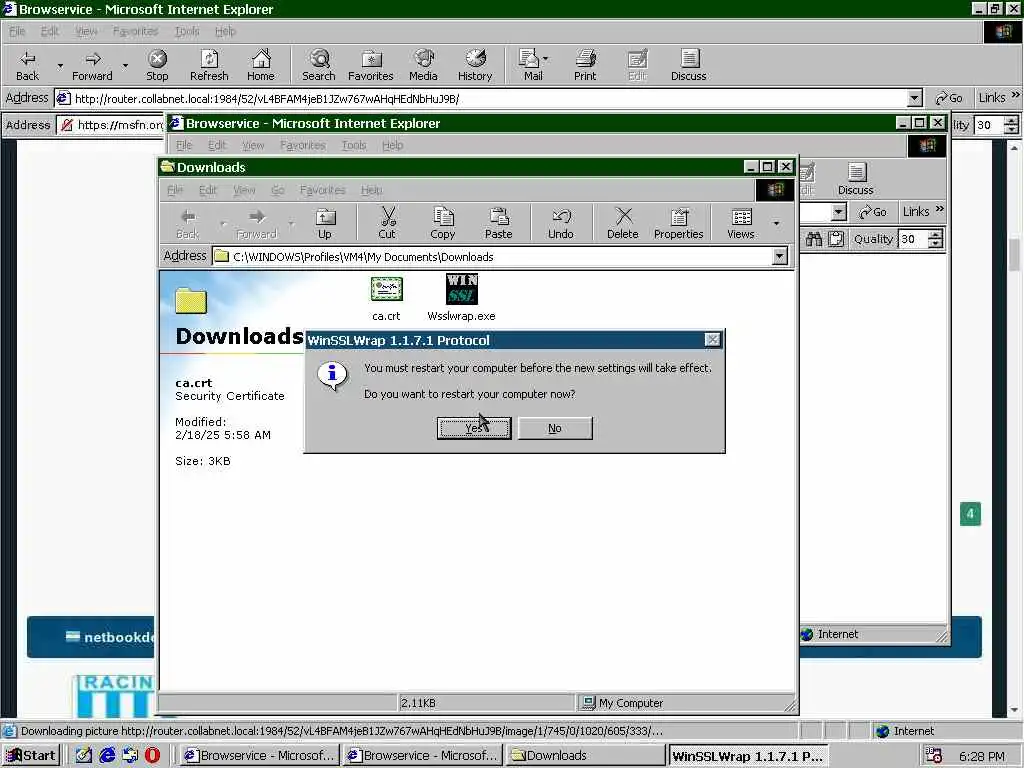The image size is (1024, 768).
Task: Click the Quality spinner arrows in main IE
Action: [x=1012, y=125]
